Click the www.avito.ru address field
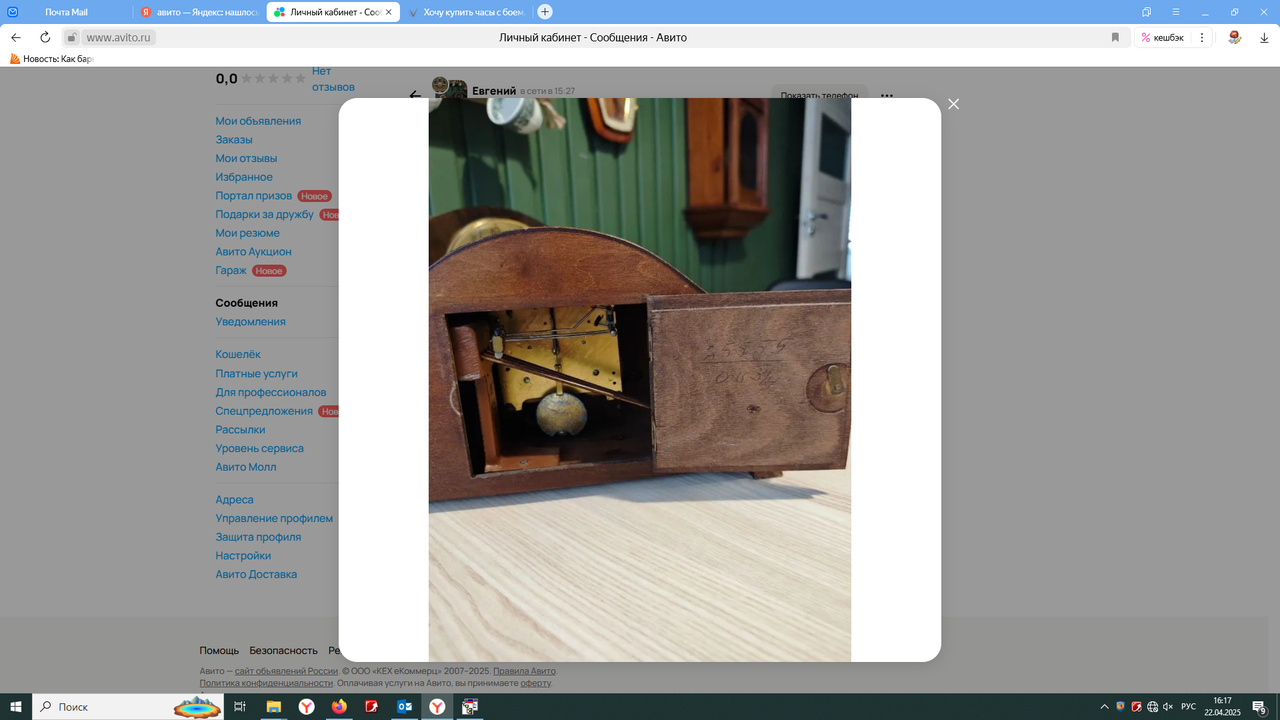Viewport: 1280px width, 720px height. [x=118, y=37]
